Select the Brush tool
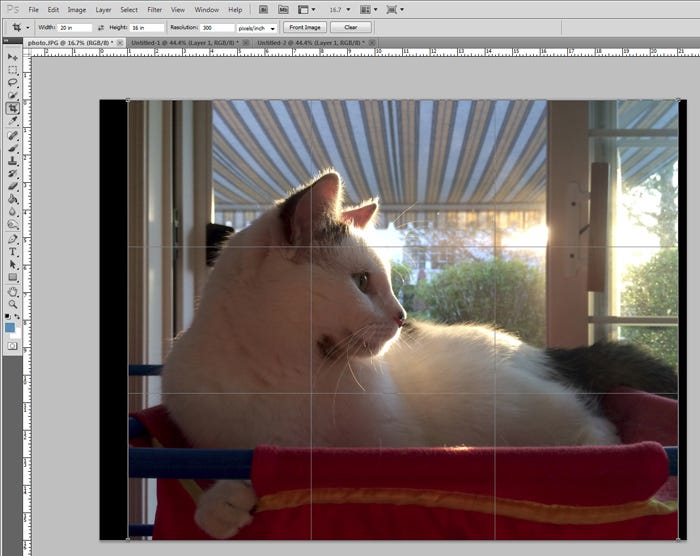The height and width of the screenshot is (556, 700). tap(12, 148)
